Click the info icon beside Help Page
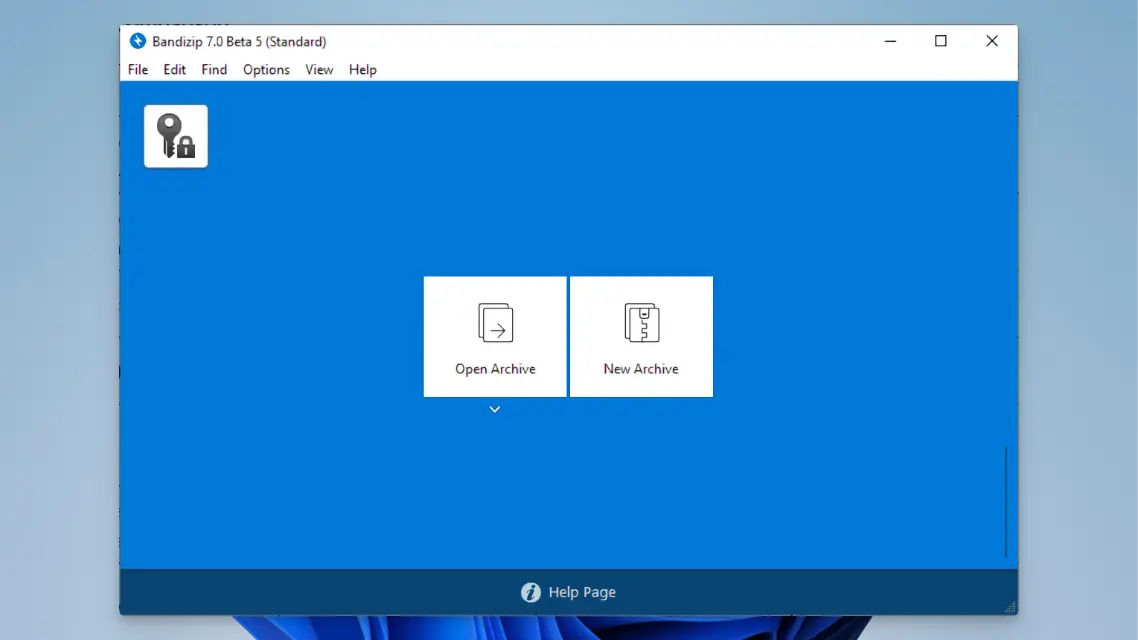 [x=531, y=592]
